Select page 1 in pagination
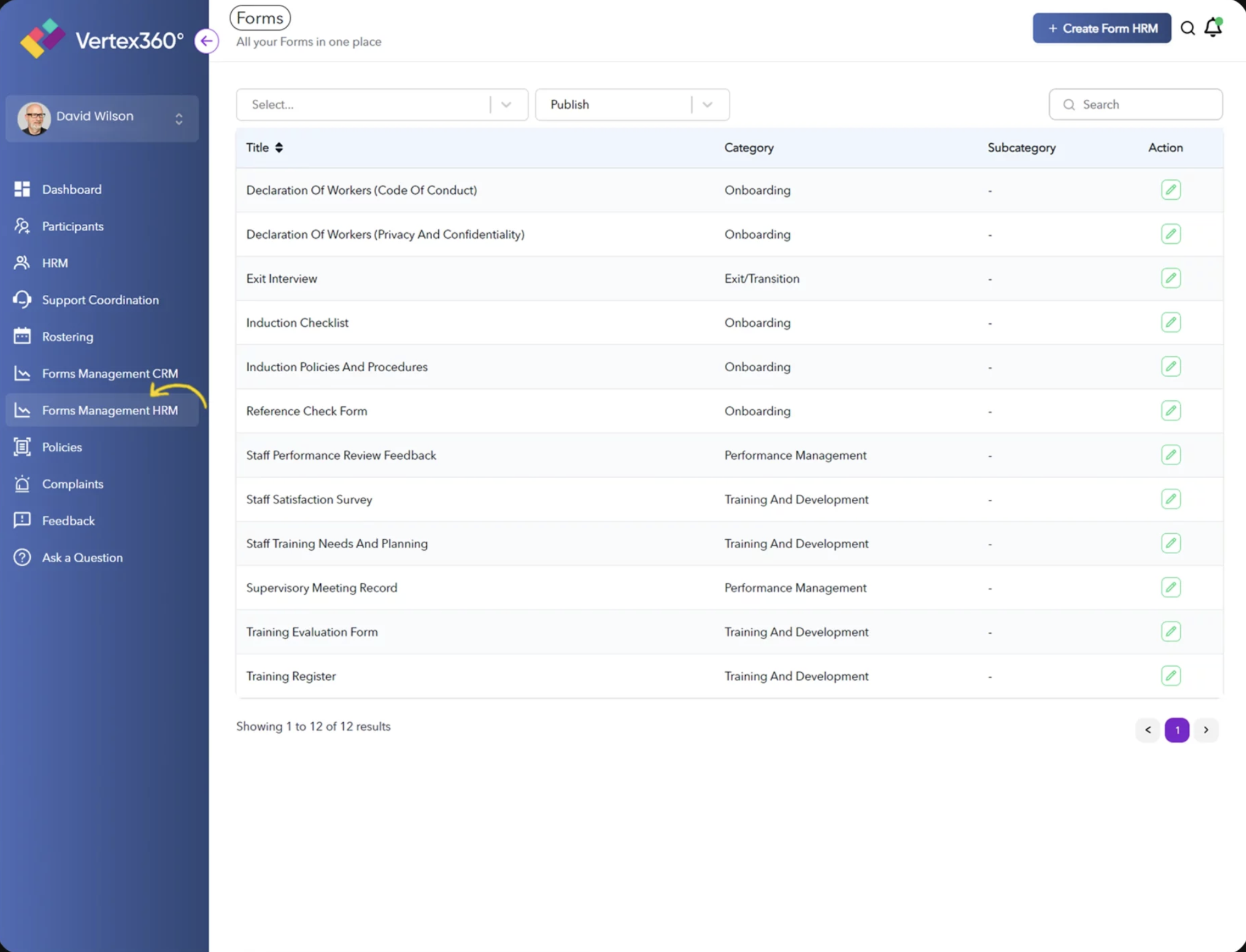Viewport: 1246px width, 952px height. [x=1177, y=730]
